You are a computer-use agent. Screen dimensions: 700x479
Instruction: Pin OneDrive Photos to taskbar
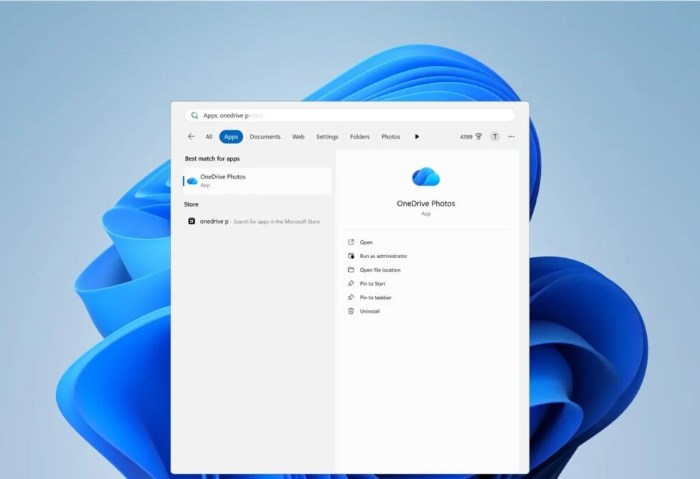tap(375, 297)
